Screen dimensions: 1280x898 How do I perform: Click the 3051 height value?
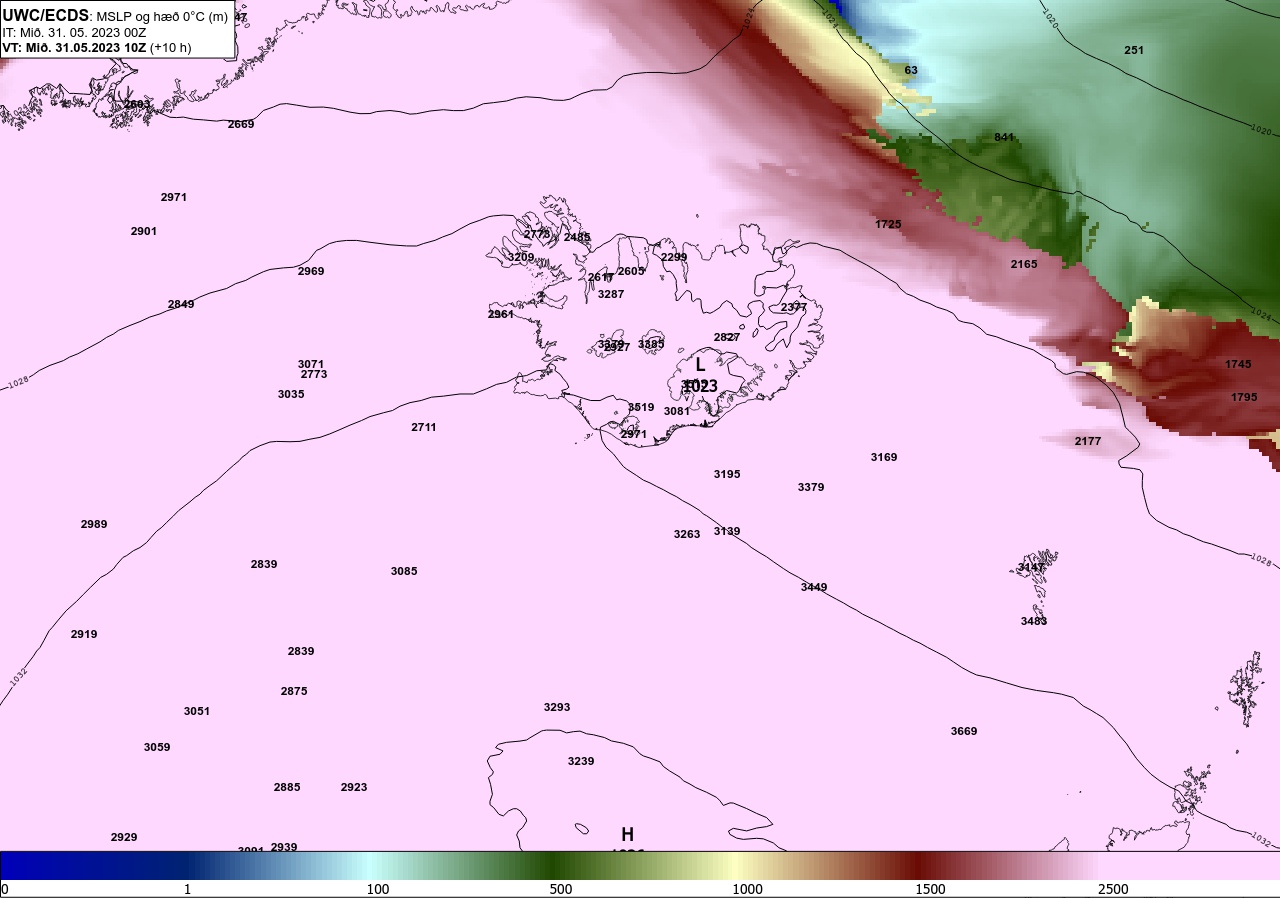click(x=197, y=711)
